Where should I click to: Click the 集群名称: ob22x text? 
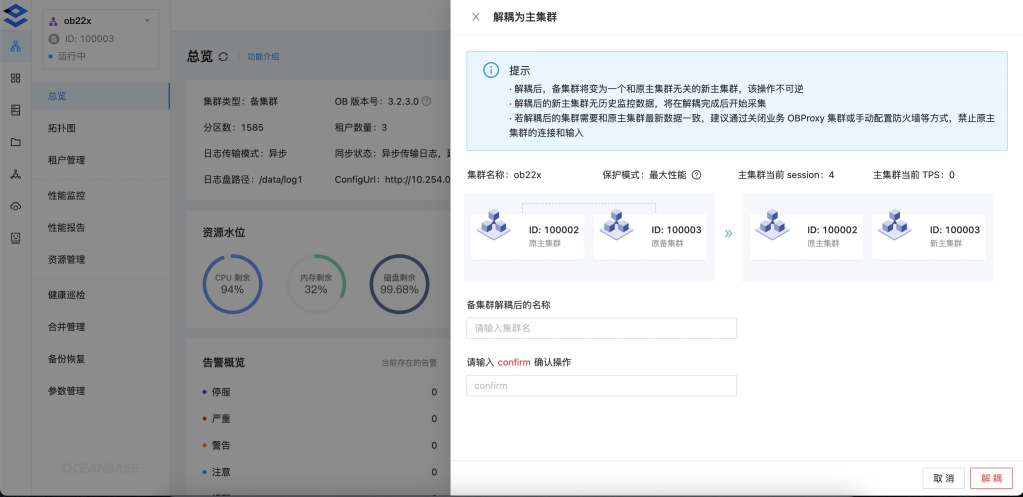[504, 175]
